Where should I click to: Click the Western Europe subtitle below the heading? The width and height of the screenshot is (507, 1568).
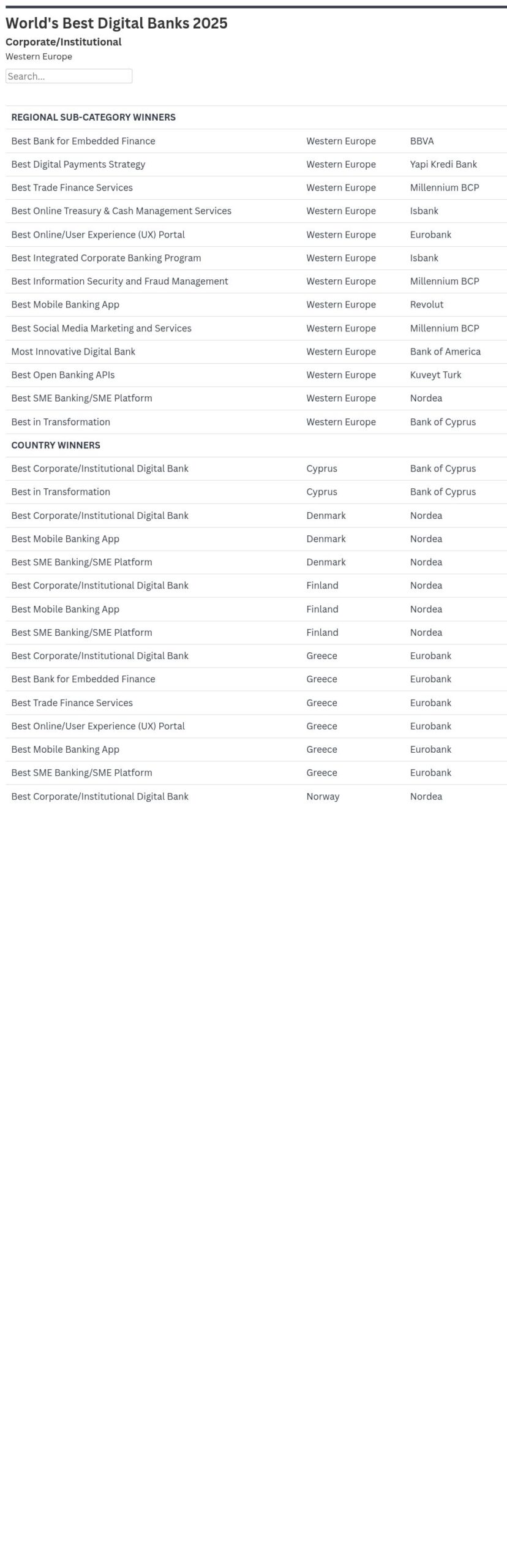tap(39, 56)
